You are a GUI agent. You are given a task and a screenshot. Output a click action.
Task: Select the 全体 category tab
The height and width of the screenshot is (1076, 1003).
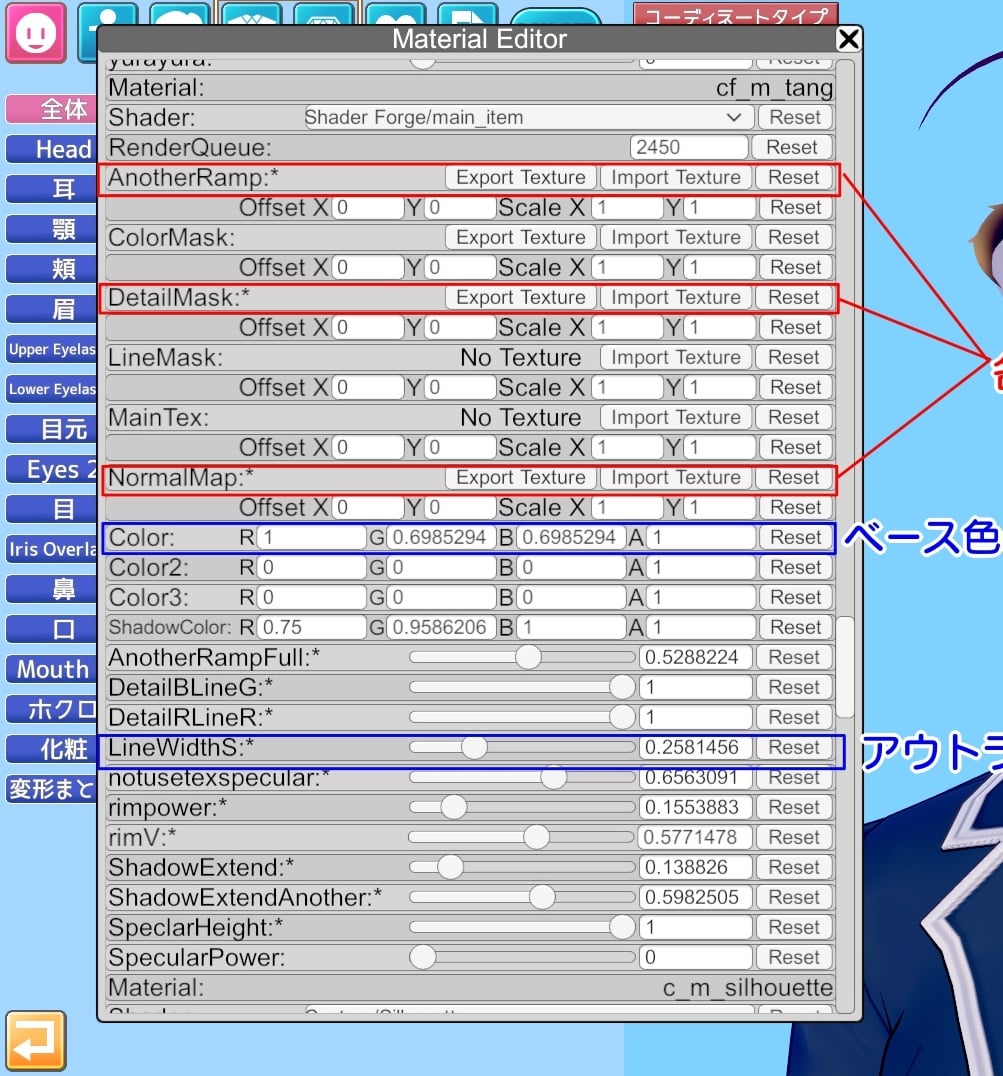pyautogui.click(x=52, y=109)
